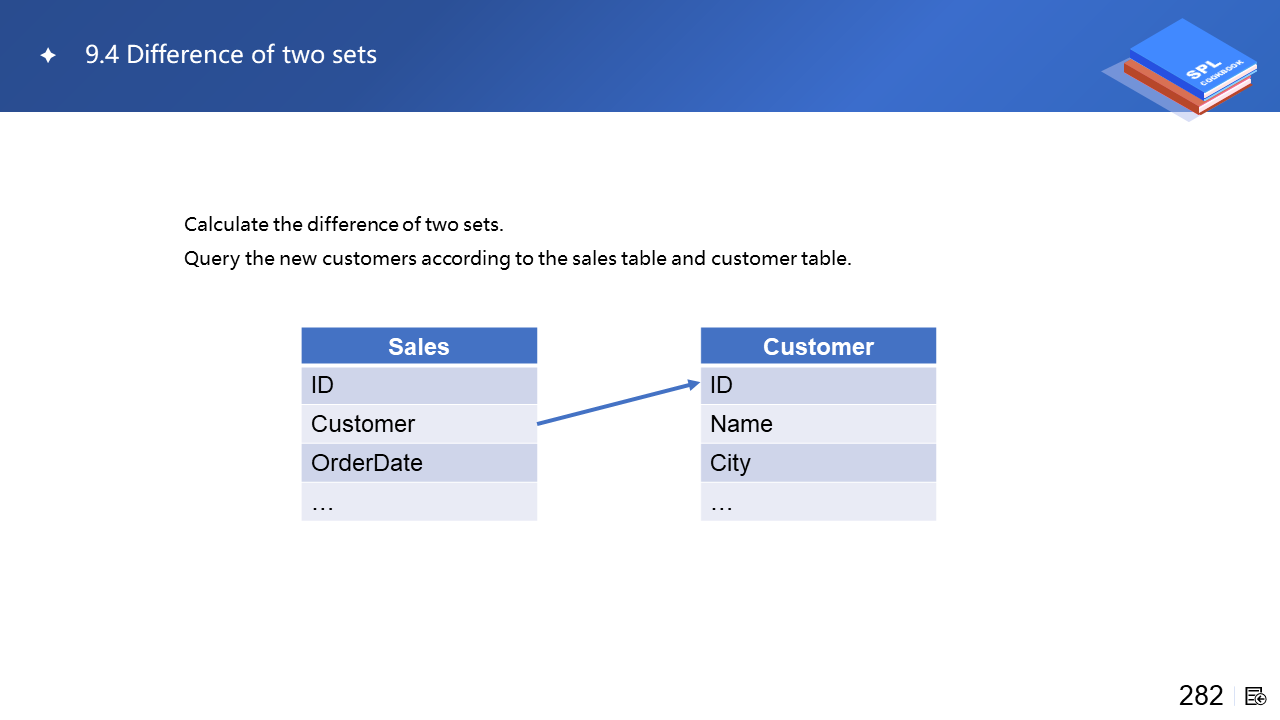1280x720 pixels.
Task: Click the arrowhead pointing at Customer ID
Action: [693, 384]
